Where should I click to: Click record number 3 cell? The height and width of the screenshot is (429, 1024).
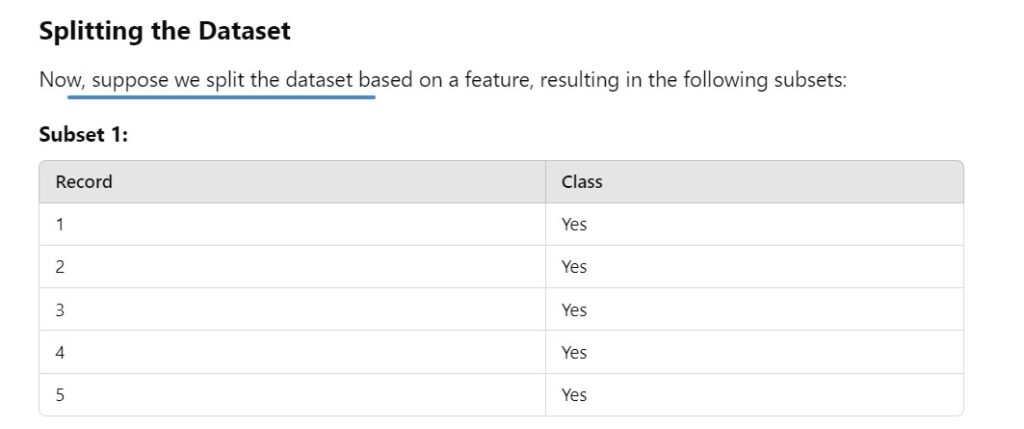pos(60,310)
